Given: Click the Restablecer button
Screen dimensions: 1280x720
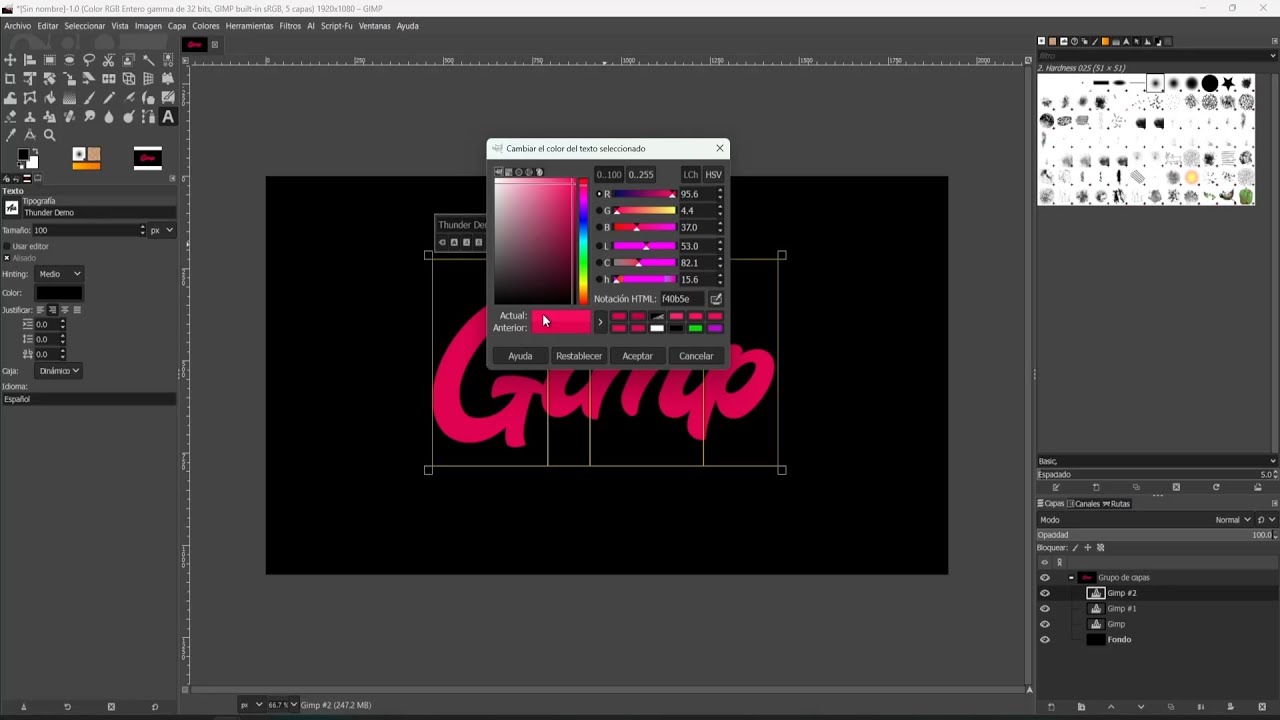Looking at the screenshot, I should [x=579, y=356].
